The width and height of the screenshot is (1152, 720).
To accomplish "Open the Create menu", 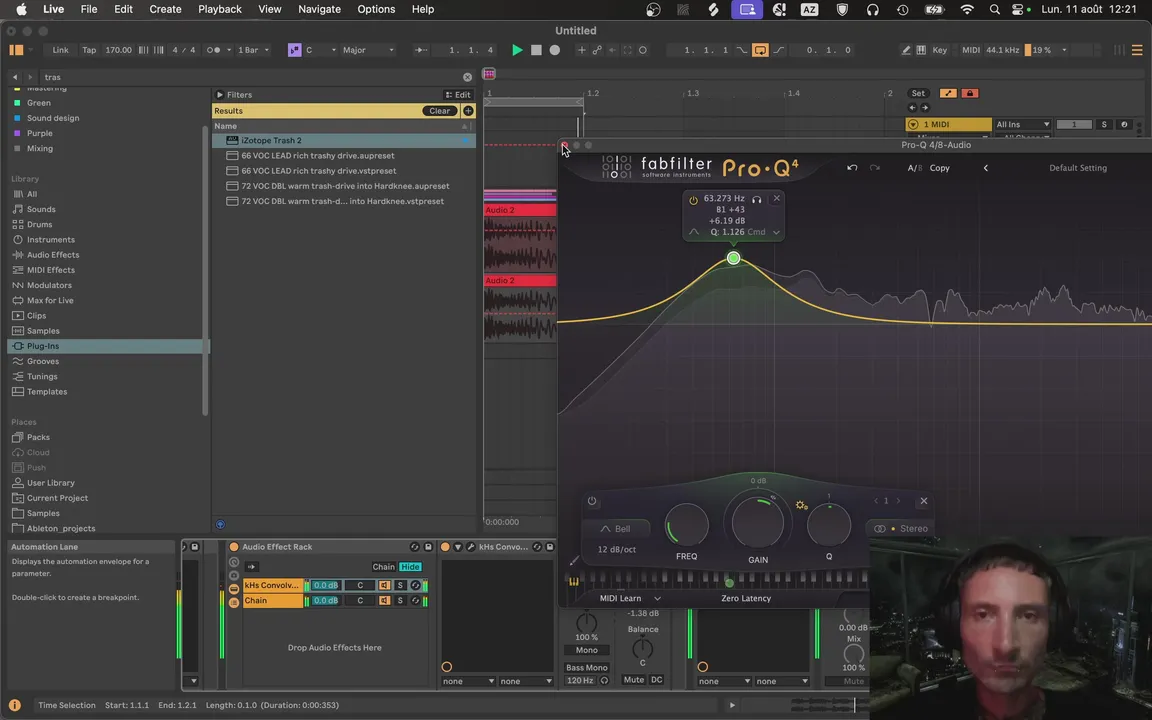I will click(165, 10).
